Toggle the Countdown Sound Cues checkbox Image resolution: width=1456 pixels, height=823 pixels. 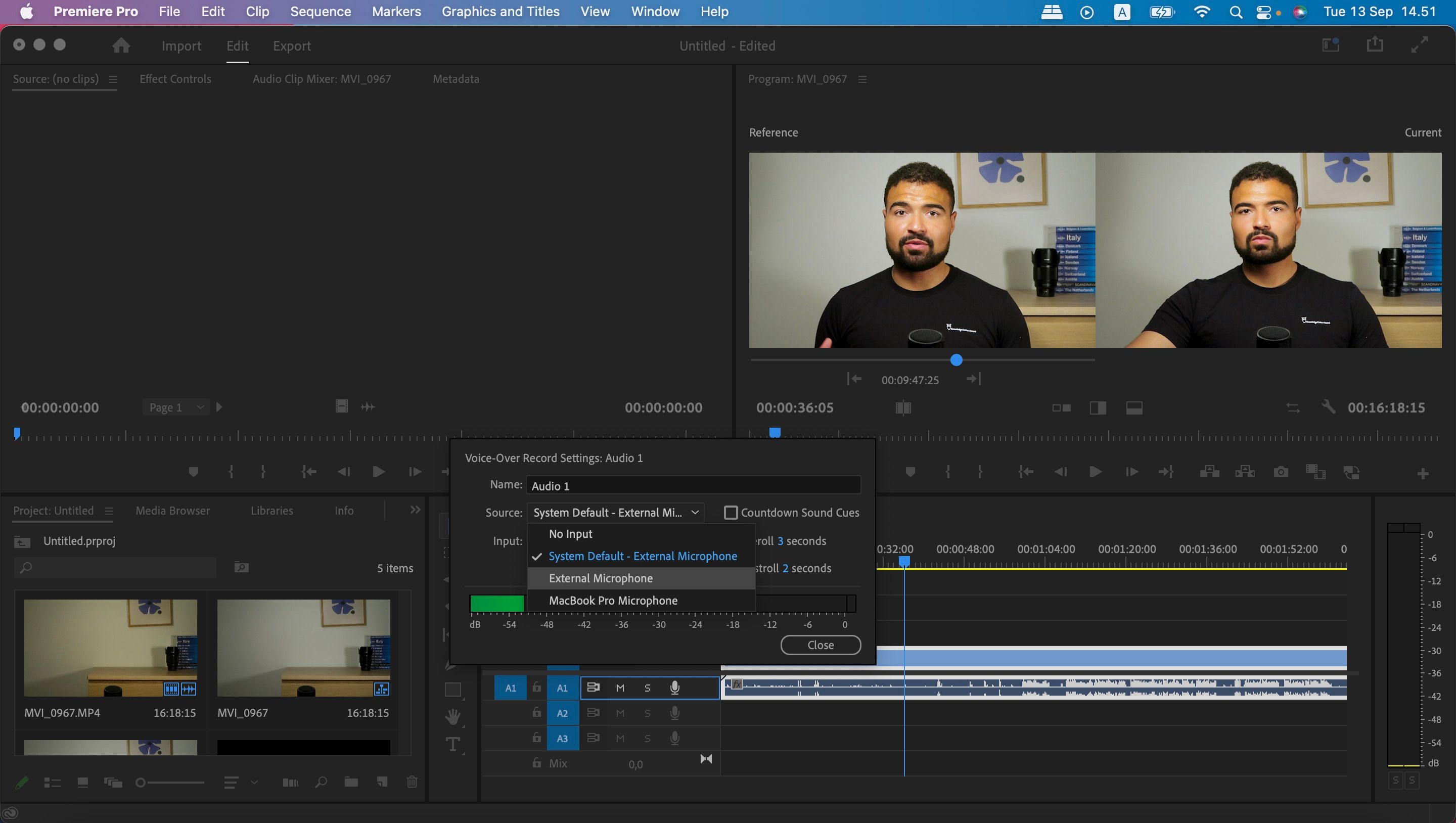(x=731, y=512)
